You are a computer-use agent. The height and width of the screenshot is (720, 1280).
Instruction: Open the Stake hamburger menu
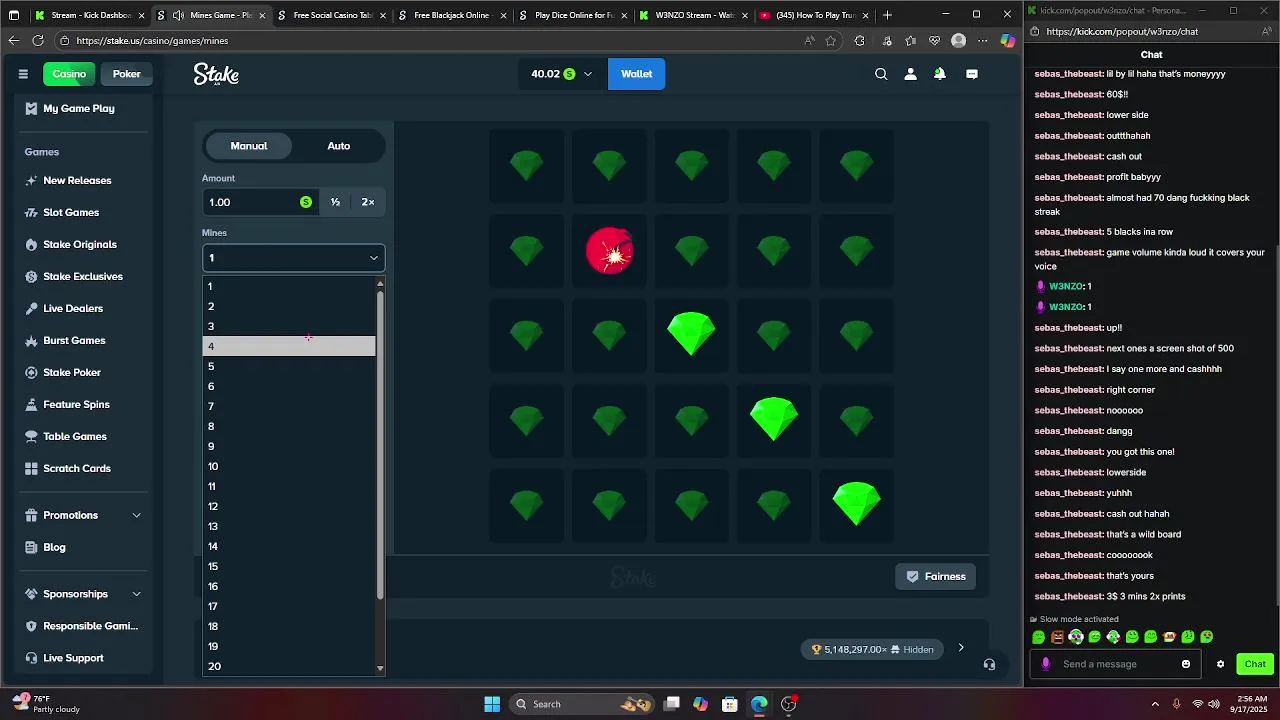click(23, 74)
